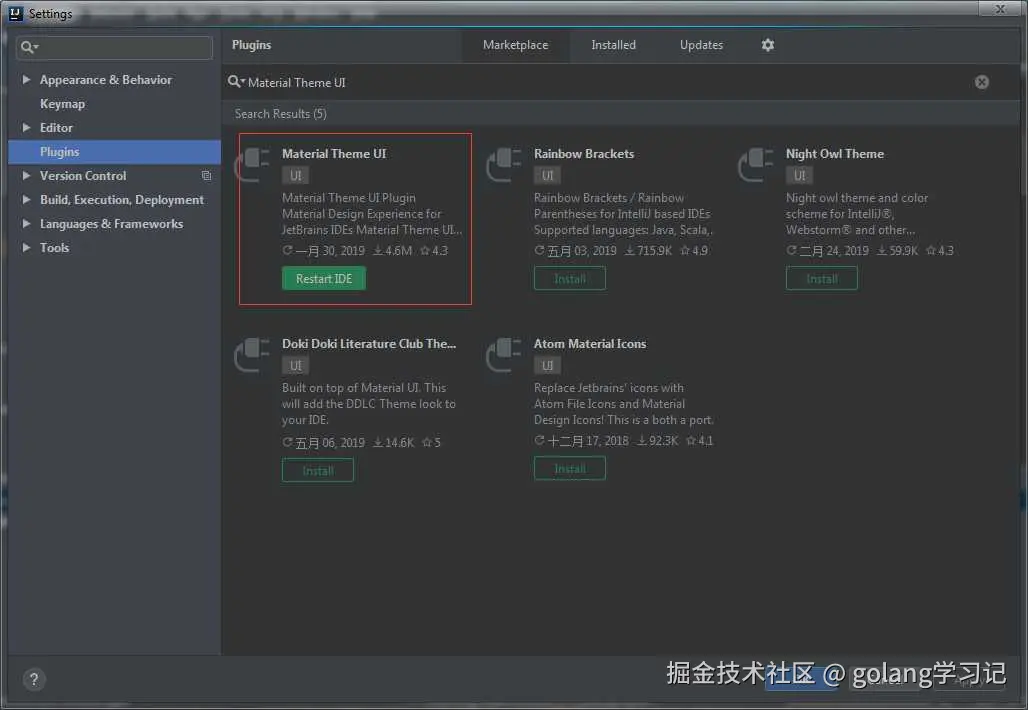Screen dimensions: 1028x710
Task: Click the magnifier icon in plugin search
Action: click(235, 82)
